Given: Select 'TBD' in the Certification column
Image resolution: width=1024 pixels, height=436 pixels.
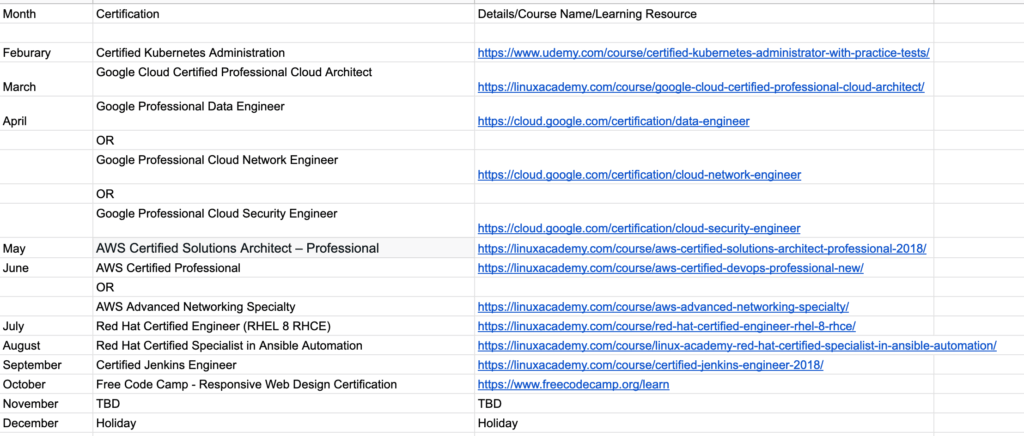Looking at the screenshot, I should click(x=283, y=403).
